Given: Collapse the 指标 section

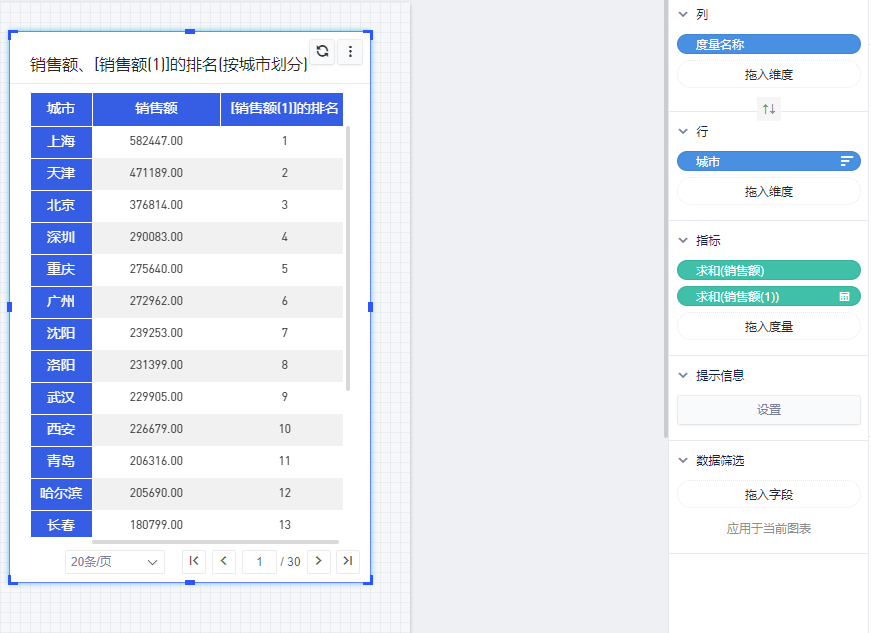Looking at the screenshot, I should pyautogui.click(x=683, y=241).
